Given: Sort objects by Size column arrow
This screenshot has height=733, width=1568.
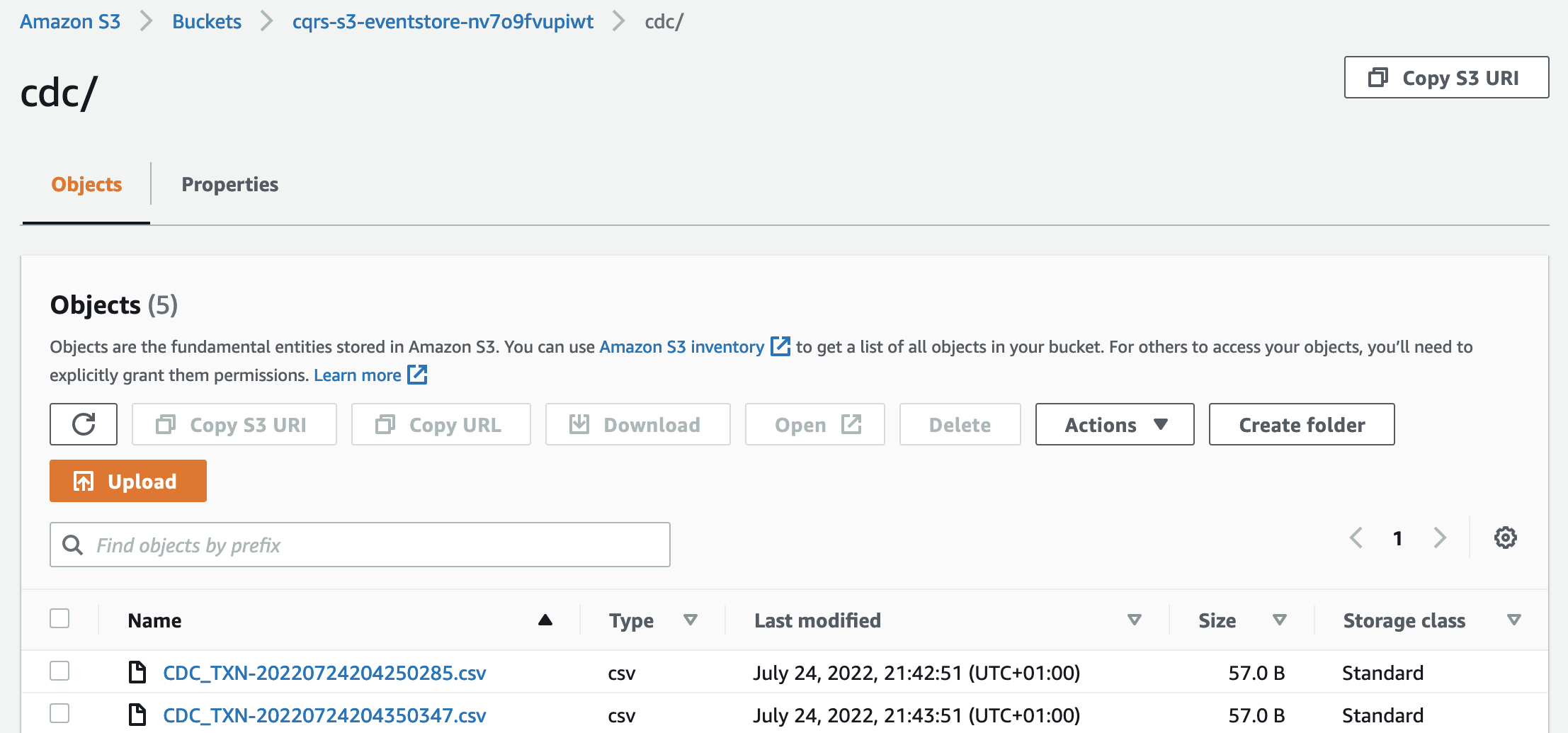Looking at the screenshot, I should click(1279, 620).
